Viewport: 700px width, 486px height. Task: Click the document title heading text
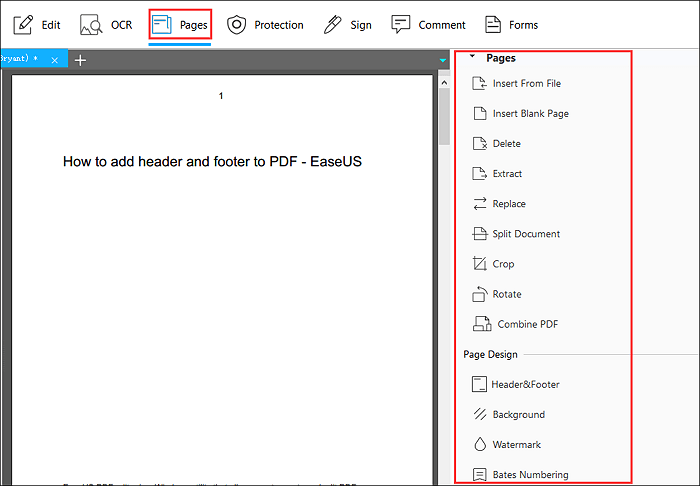[212, 161]
